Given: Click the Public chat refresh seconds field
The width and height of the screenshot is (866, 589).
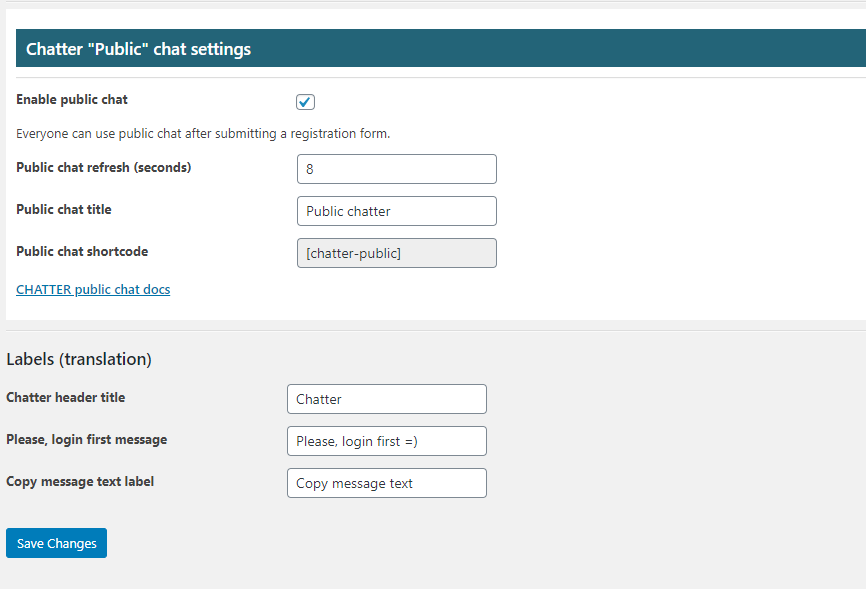Looking at the screenshot, I should [397, 169].
